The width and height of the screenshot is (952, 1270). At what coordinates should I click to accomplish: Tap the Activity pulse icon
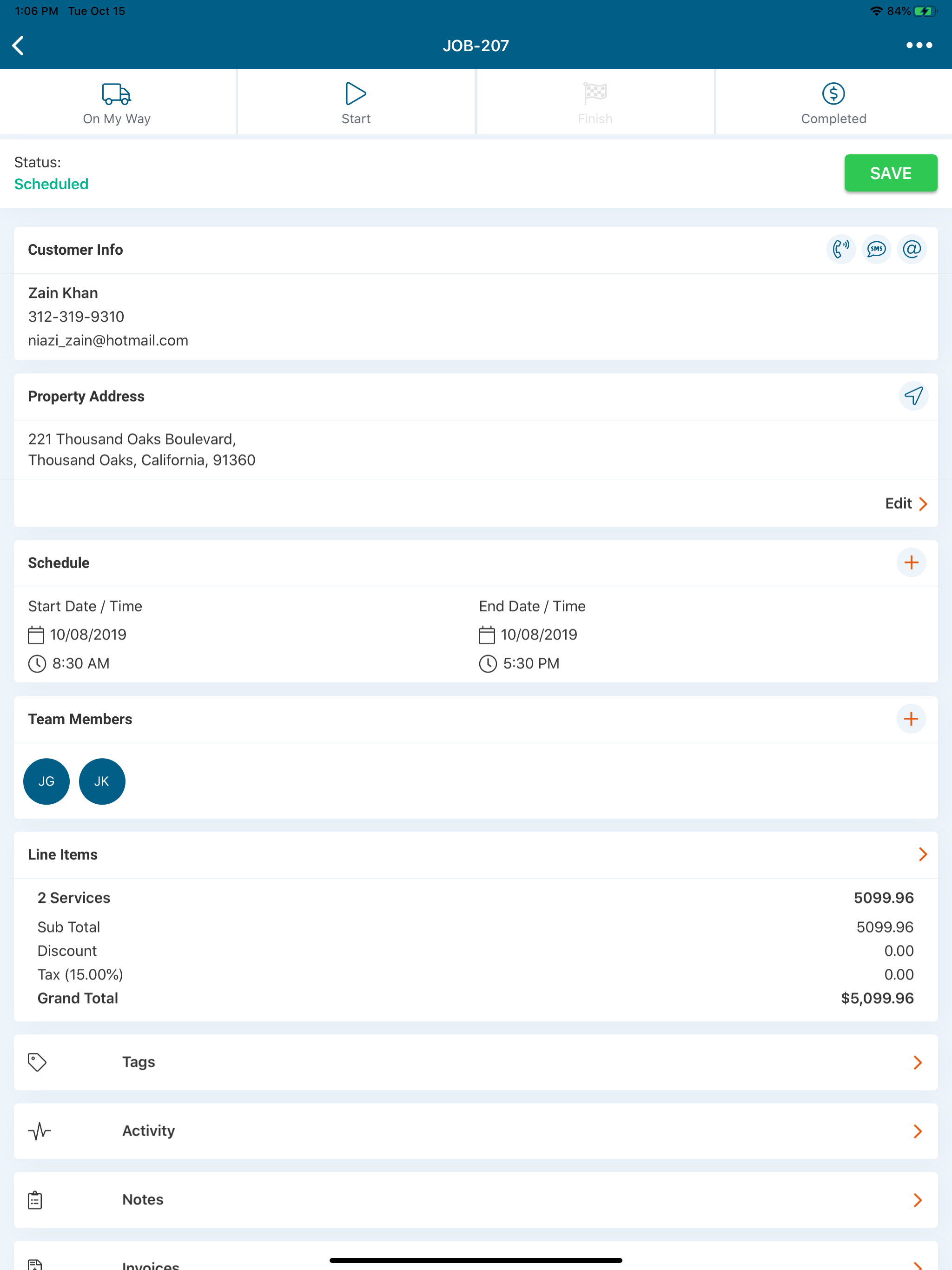pyautogui.click(x=39, y=1131)
